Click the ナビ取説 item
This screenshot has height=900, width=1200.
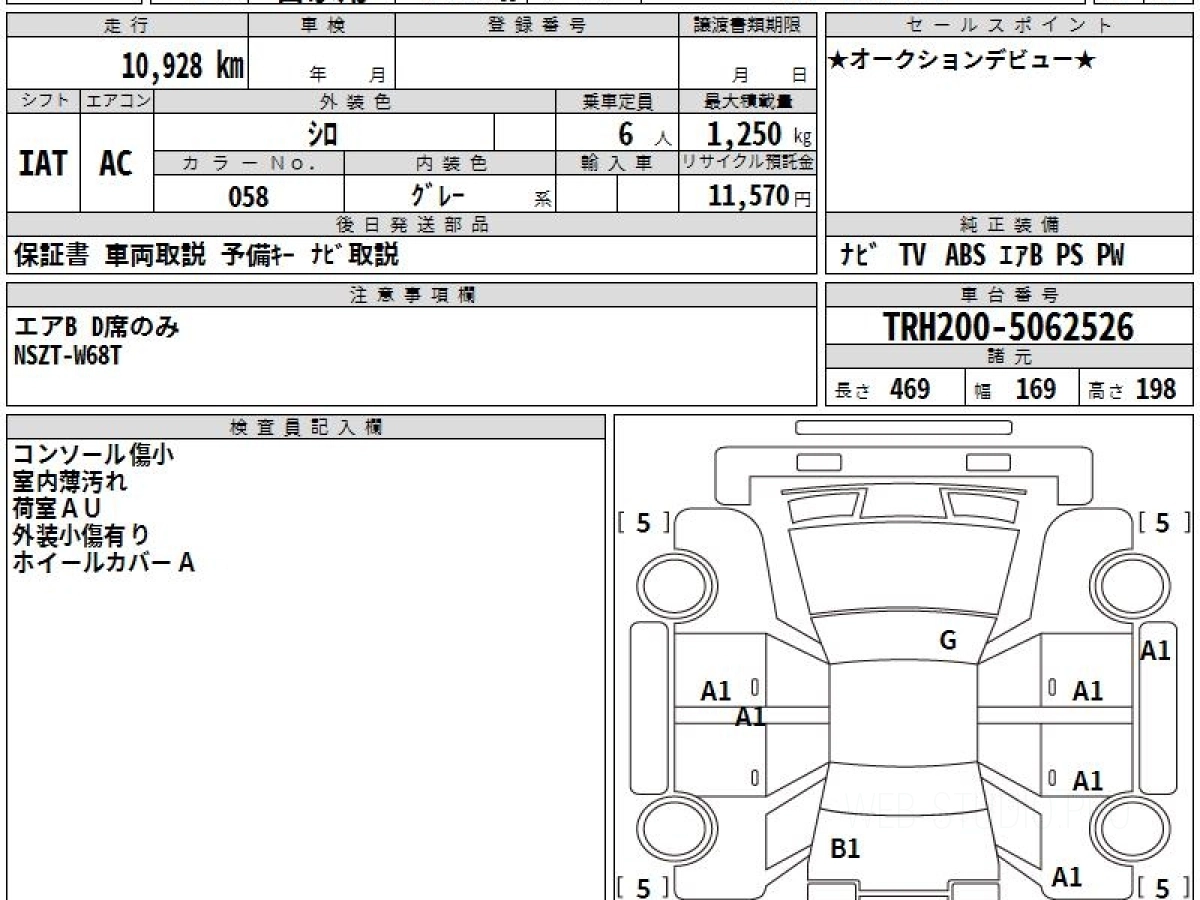coord(354,255)
